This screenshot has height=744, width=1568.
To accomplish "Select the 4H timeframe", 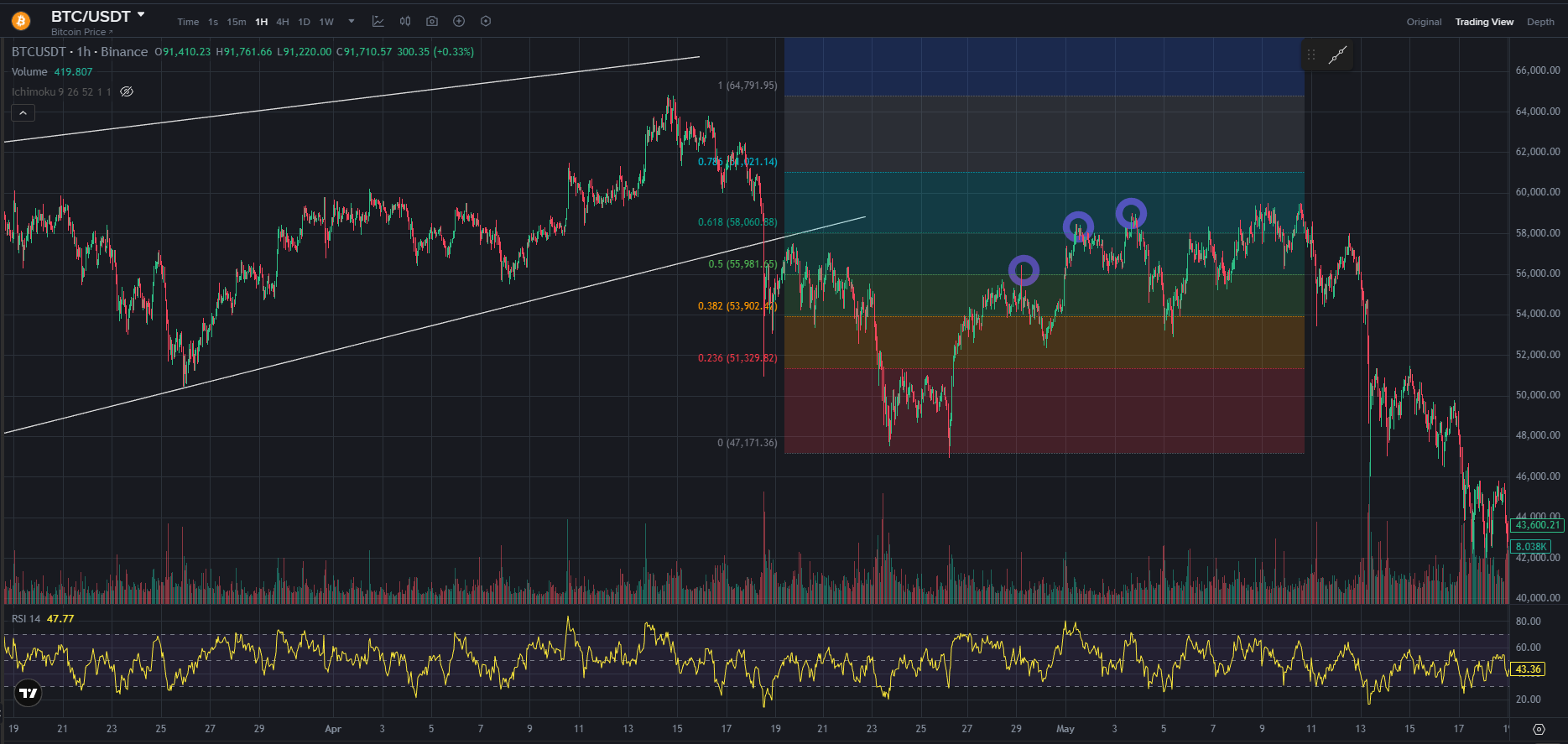I will point(283,22).
